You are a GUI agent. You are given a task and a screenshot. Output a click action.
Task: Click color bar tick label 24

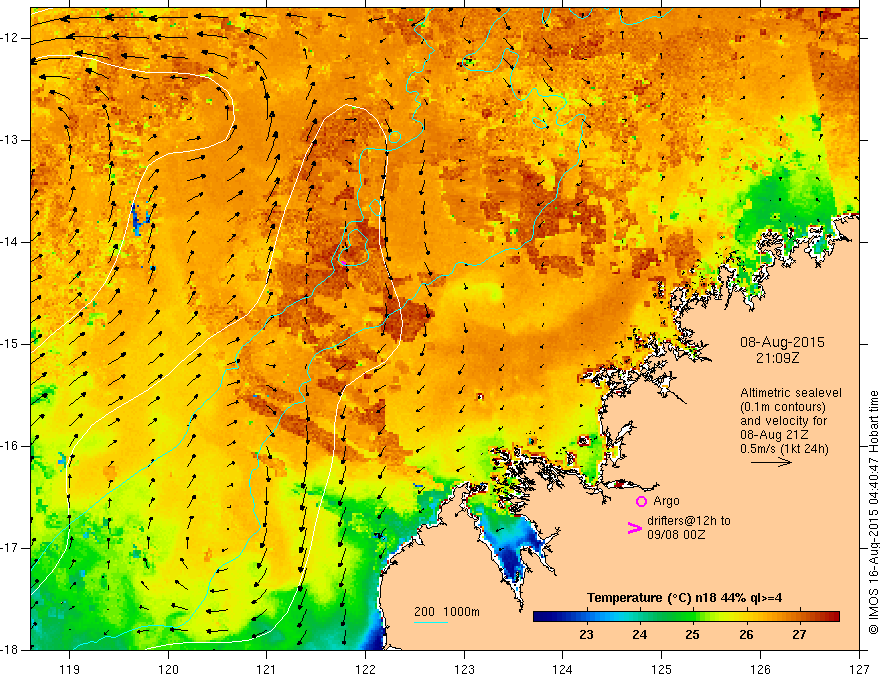(640, 635)
